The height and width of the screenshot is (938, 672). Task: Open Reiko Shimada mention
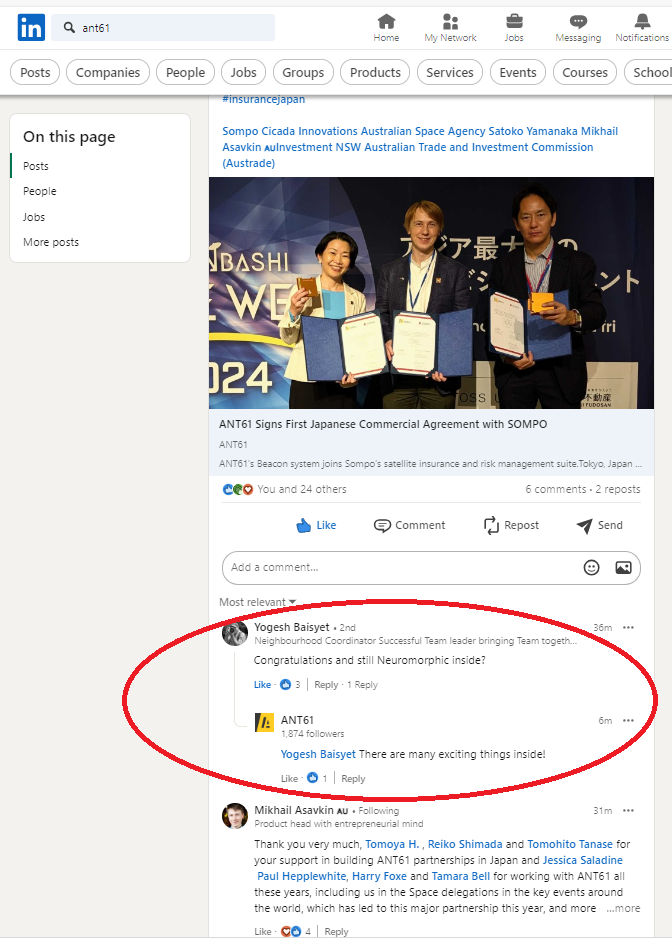pos(465,844)
